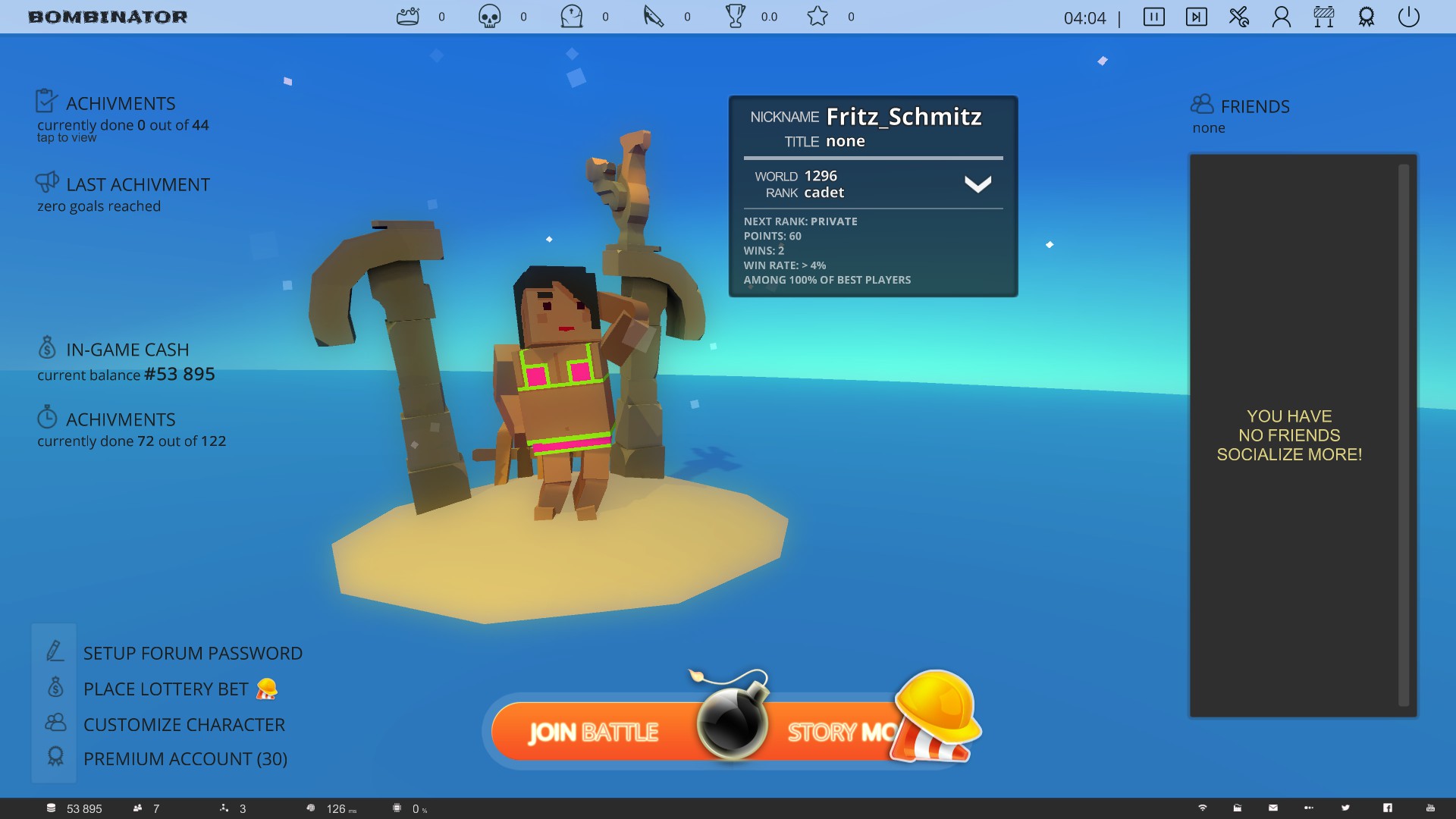Viewport: 1456px width, 819px height.
Task: Choose PLACE LOTTERY BET option
Action: [165, 689]
